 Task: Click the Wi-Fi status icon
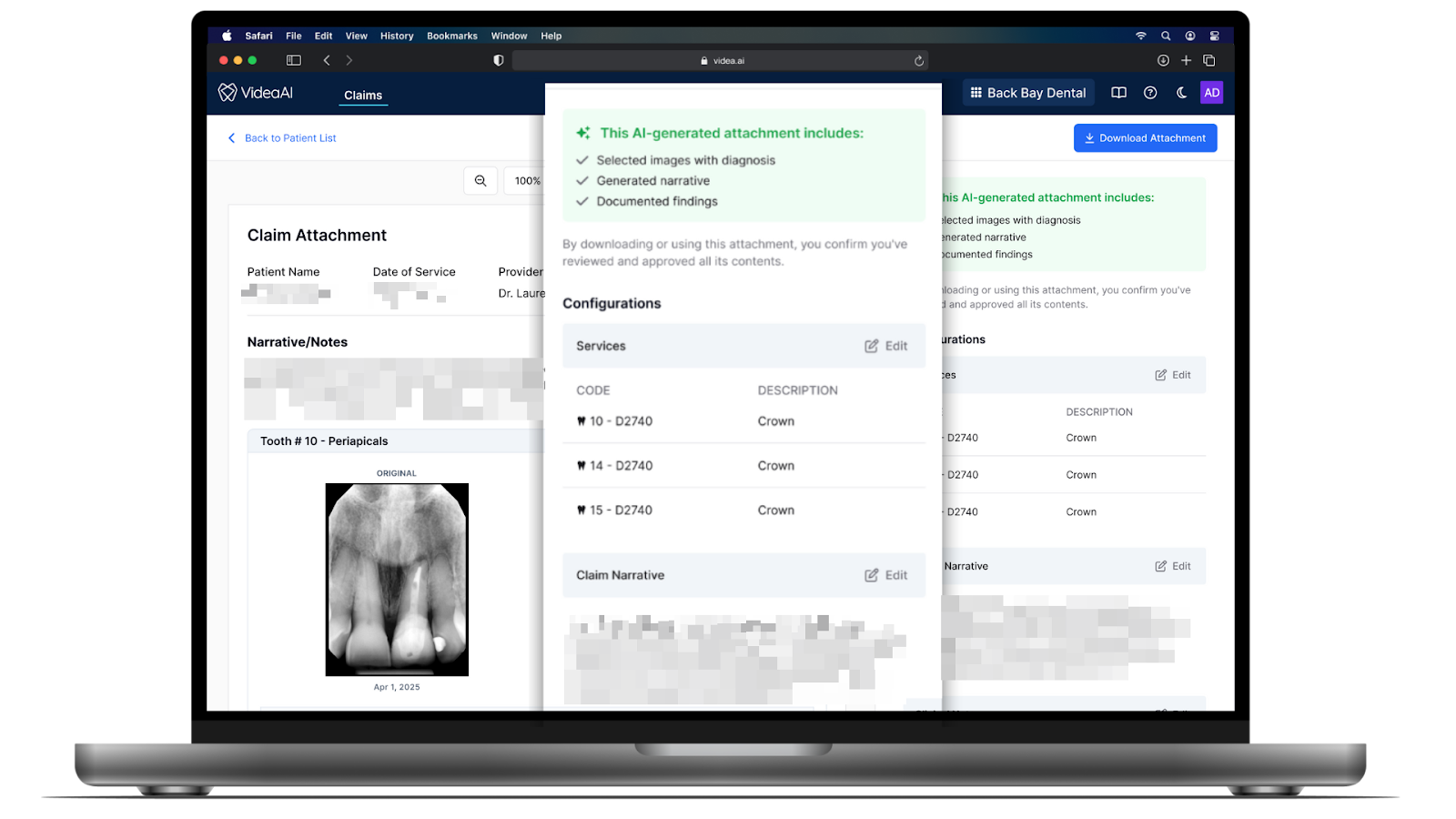point(1140,35)
